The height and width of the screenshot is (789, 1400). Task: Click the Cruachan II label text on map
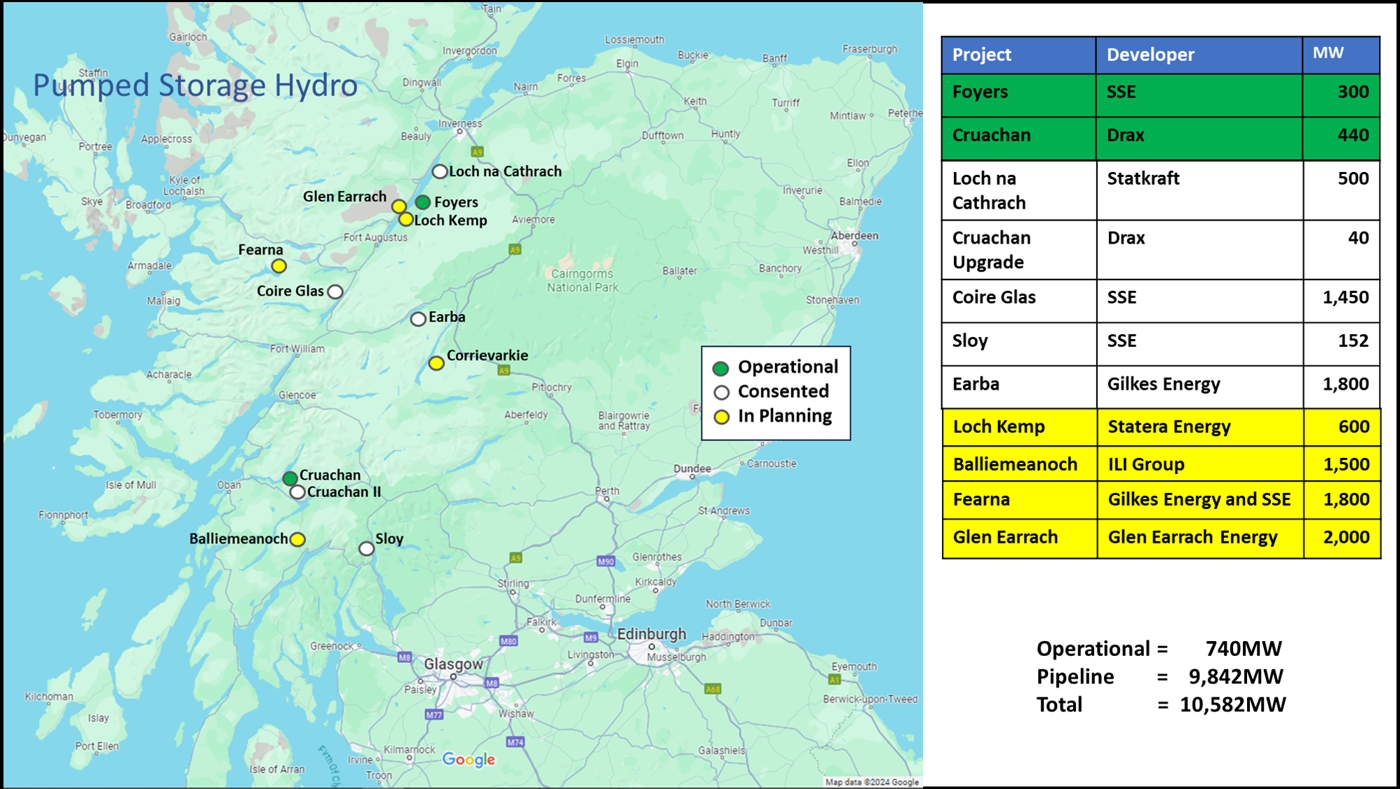344,492
